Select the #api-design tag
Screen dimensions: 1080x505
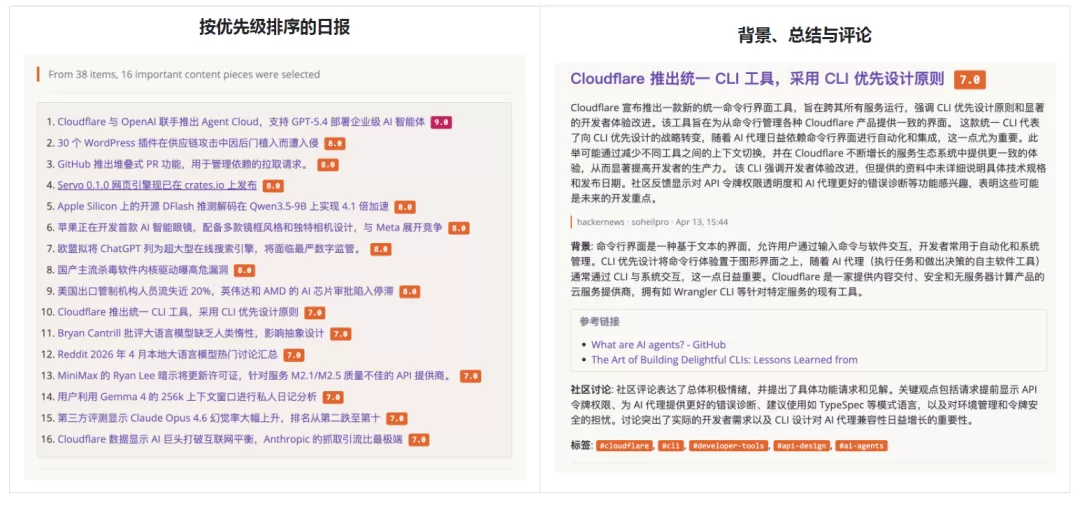(802, 446)
